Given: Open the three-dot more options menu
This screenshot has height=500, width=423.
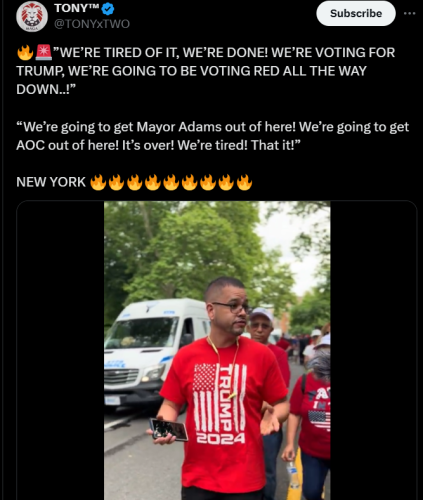Looking at the screenshot, I should [x=409, y=13].
